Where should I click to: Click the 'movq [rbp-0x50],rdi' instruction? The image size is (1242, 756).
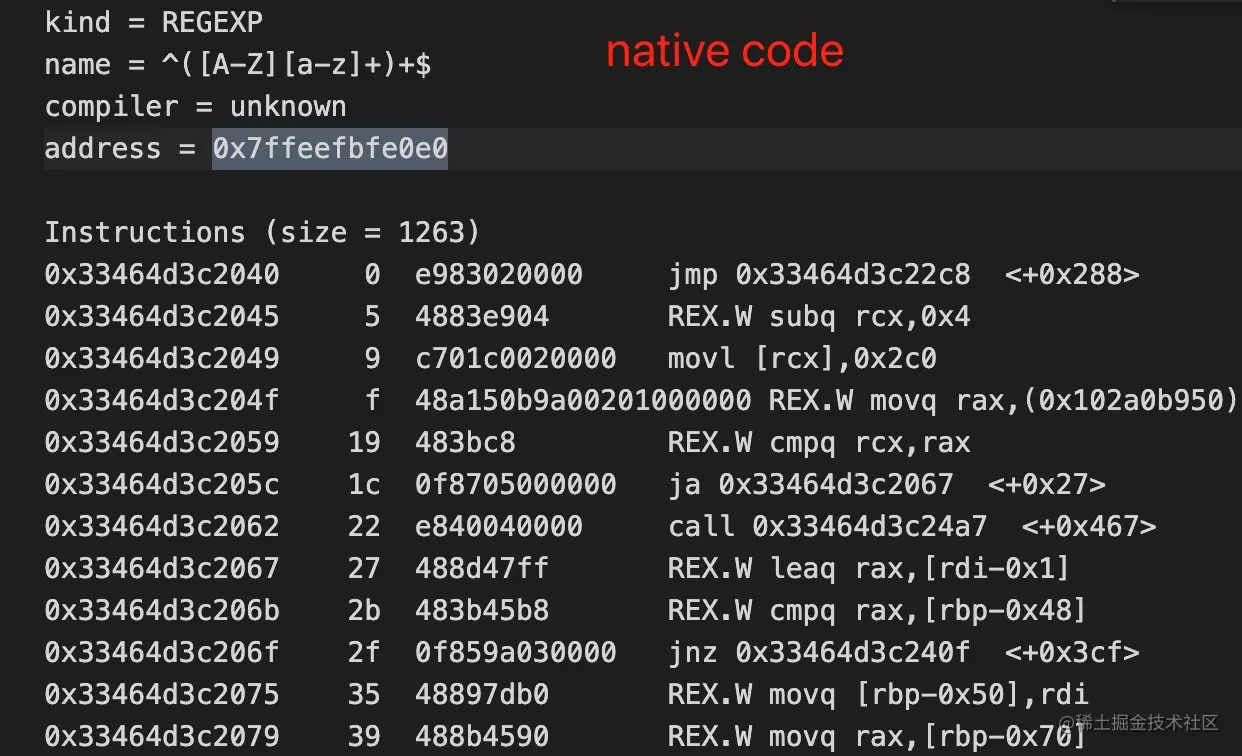pyautogui.click(x=928, y=695)
